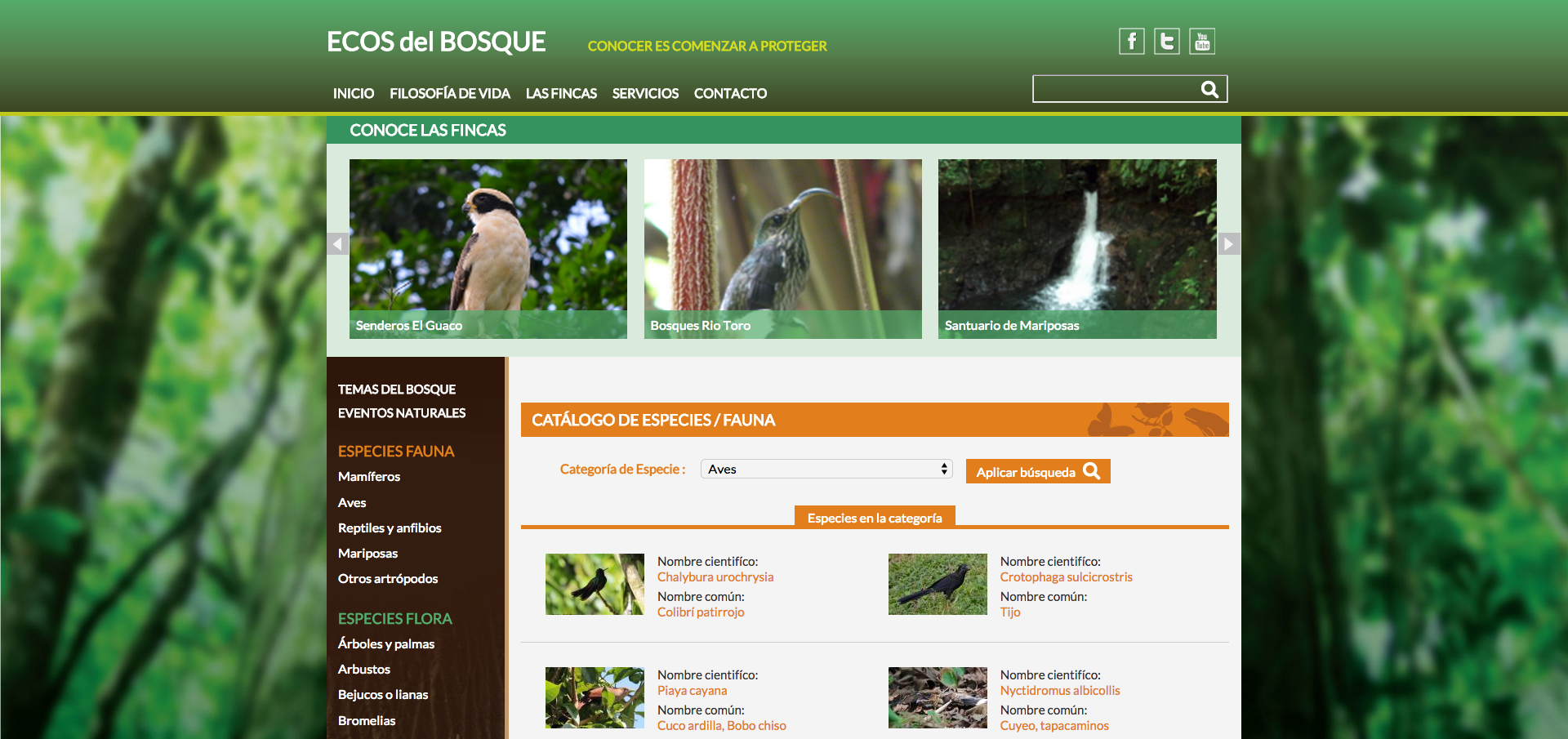
Task: Click the ECOS del BOSQUE logo
Action: (x=436, y=42)
